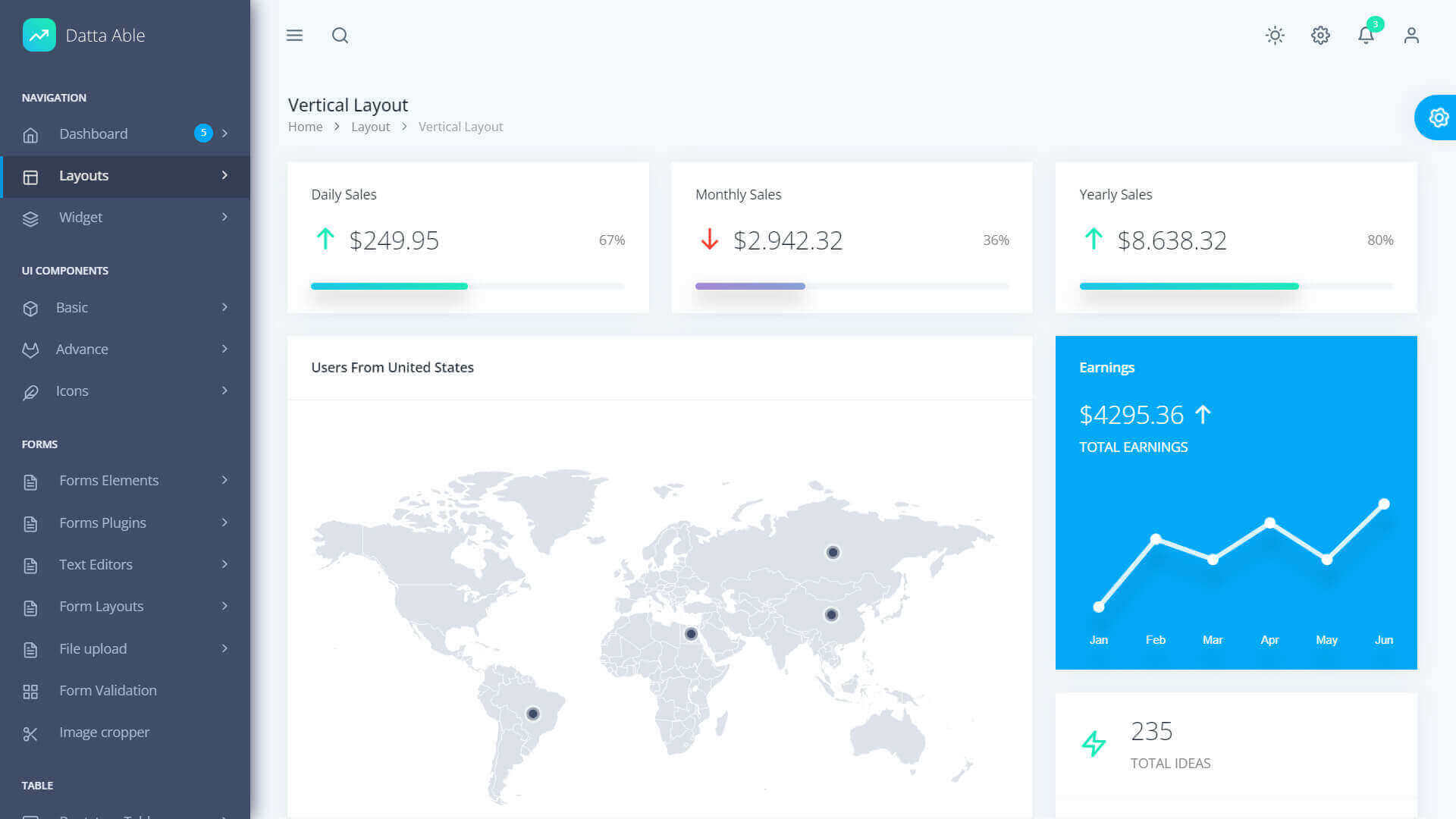Screen dimensions: 1456x819
Task: Click the Datta Able logo icon
Action: pyautogui.click(x=39, y=35)
